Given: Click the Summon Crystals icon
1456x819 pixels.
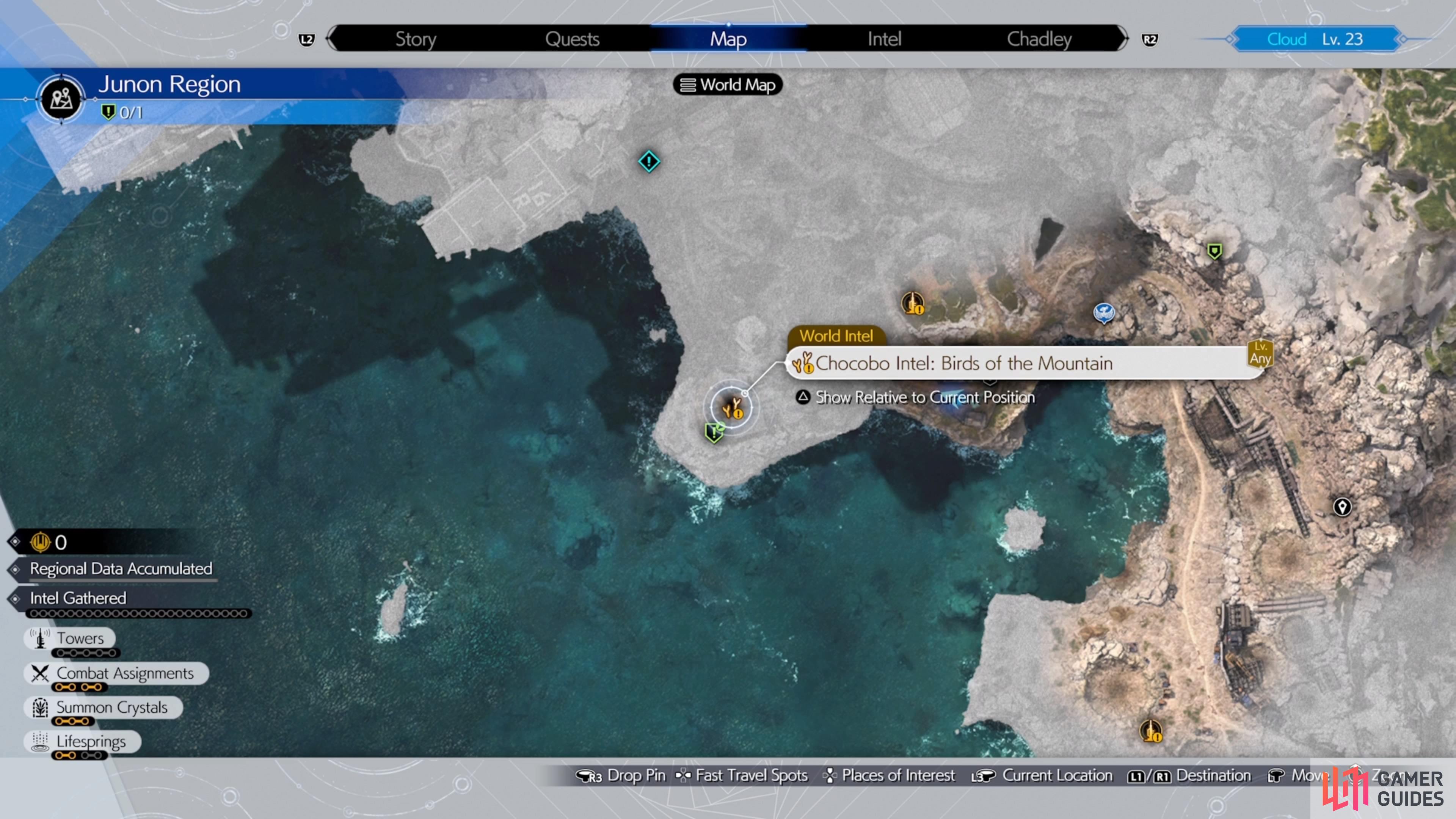Looking at the screenshot, I should click(x=39, y=708).
